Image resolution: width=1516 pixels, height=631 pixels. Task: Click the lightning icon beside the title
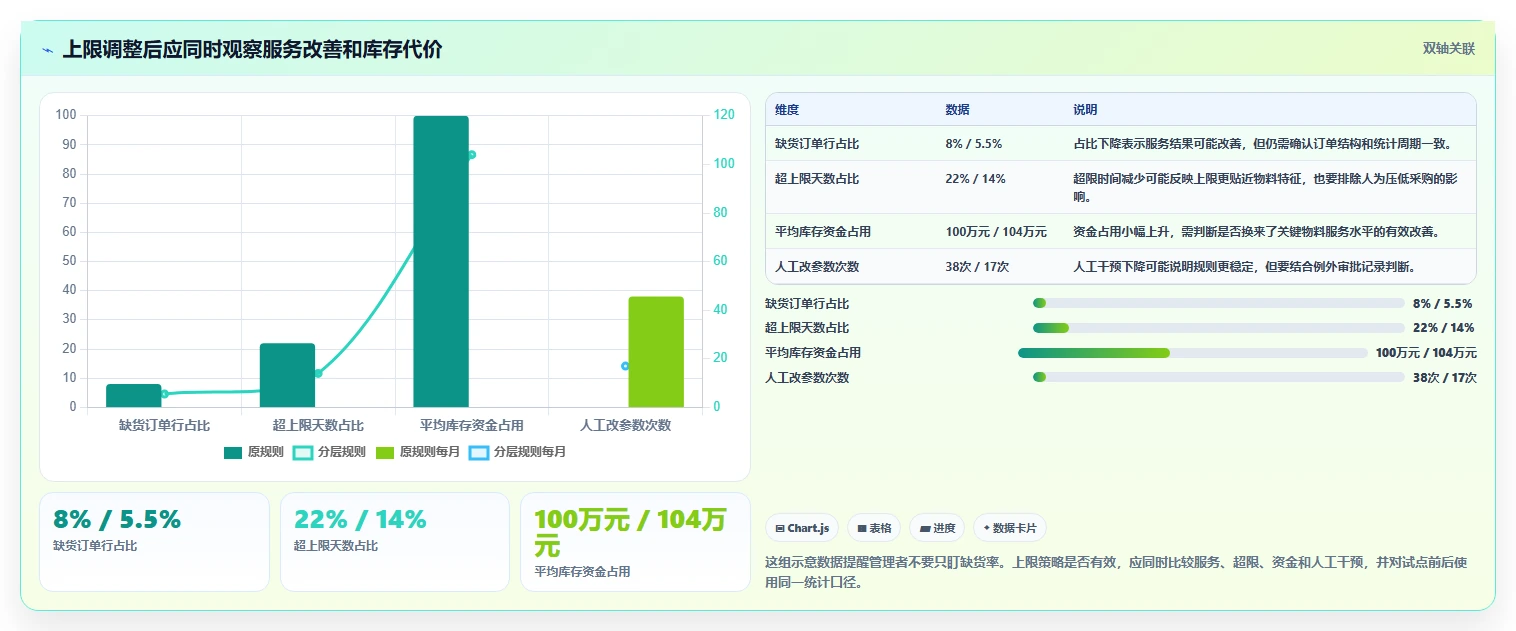coord(47,50)
